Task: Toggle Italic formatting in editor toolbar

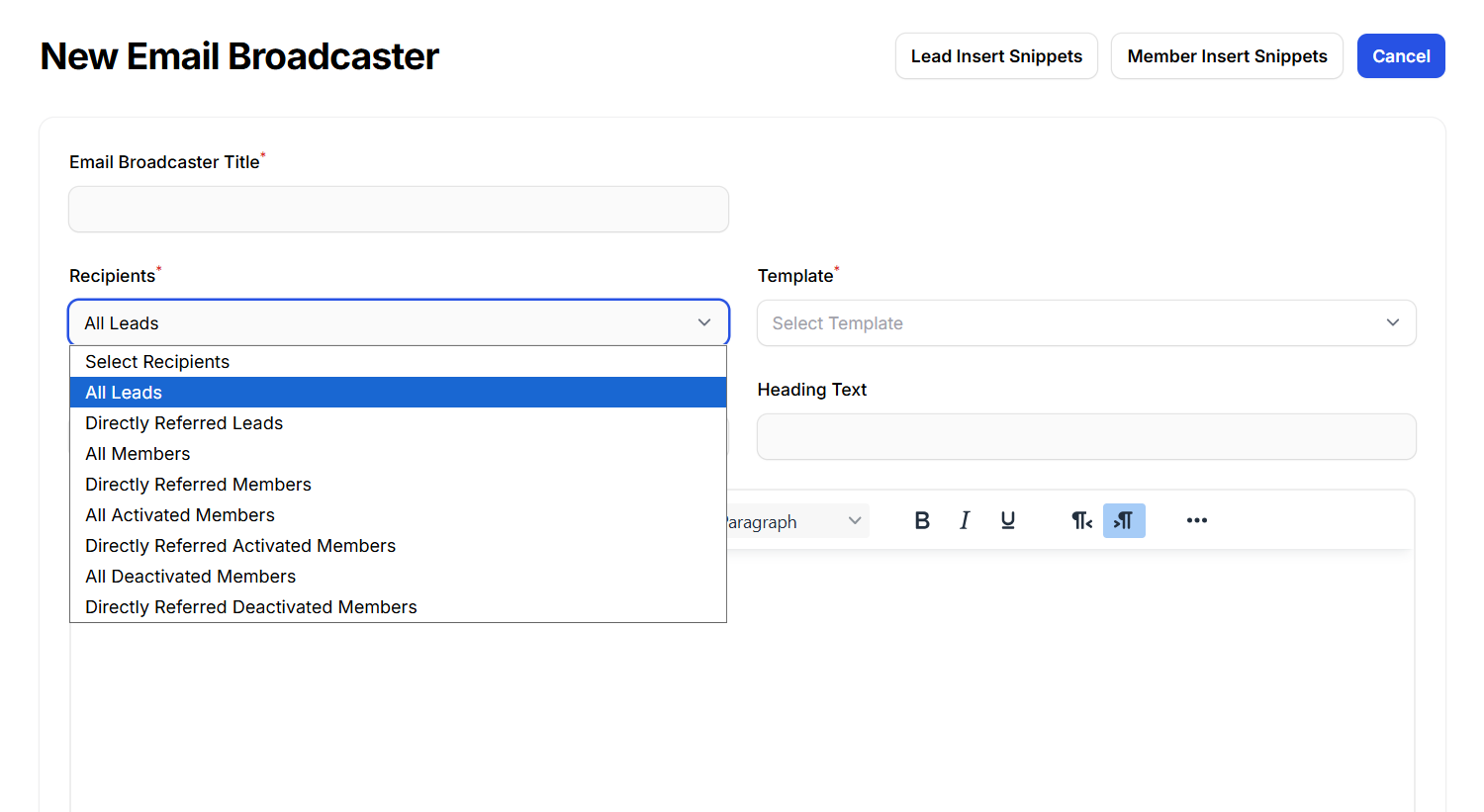Action: 965,520
